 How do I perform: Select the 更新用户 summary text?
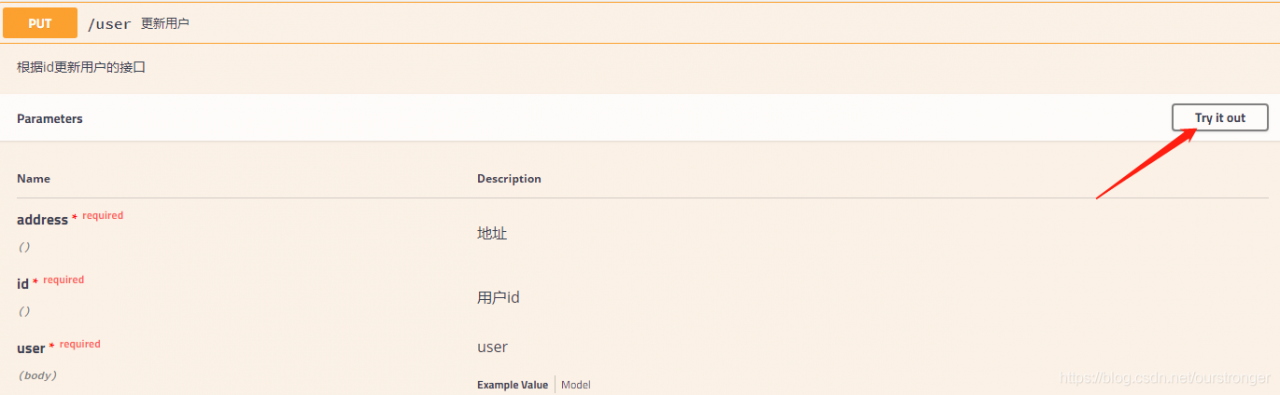(165, 23)
